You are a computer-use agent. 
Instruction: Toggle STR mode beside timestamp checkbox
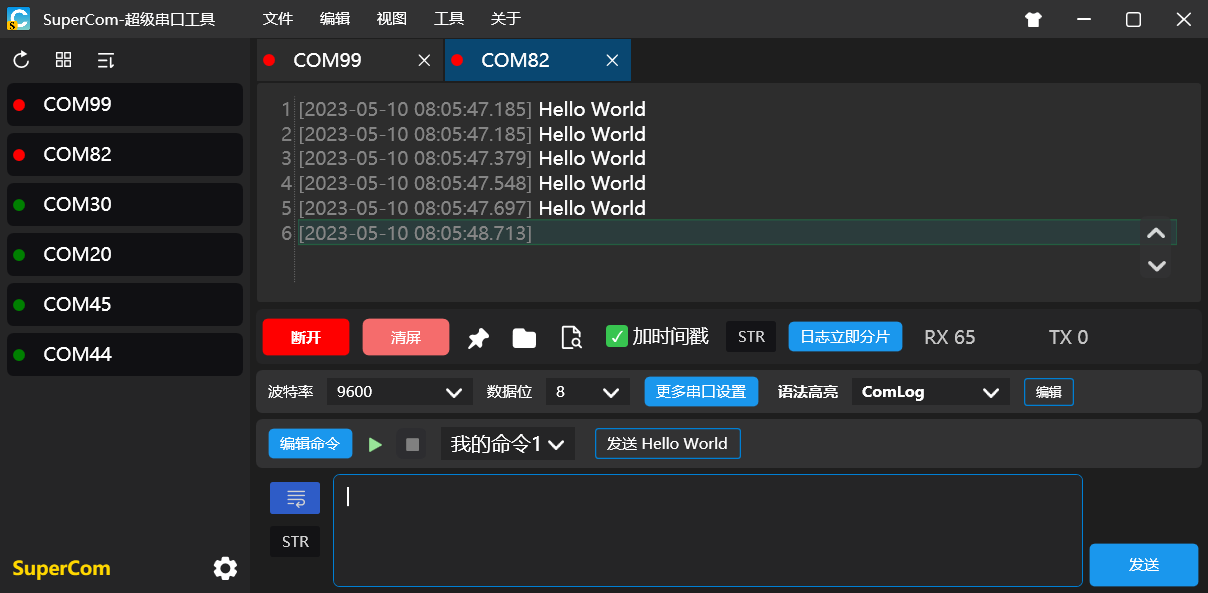[x=751, y=337]
